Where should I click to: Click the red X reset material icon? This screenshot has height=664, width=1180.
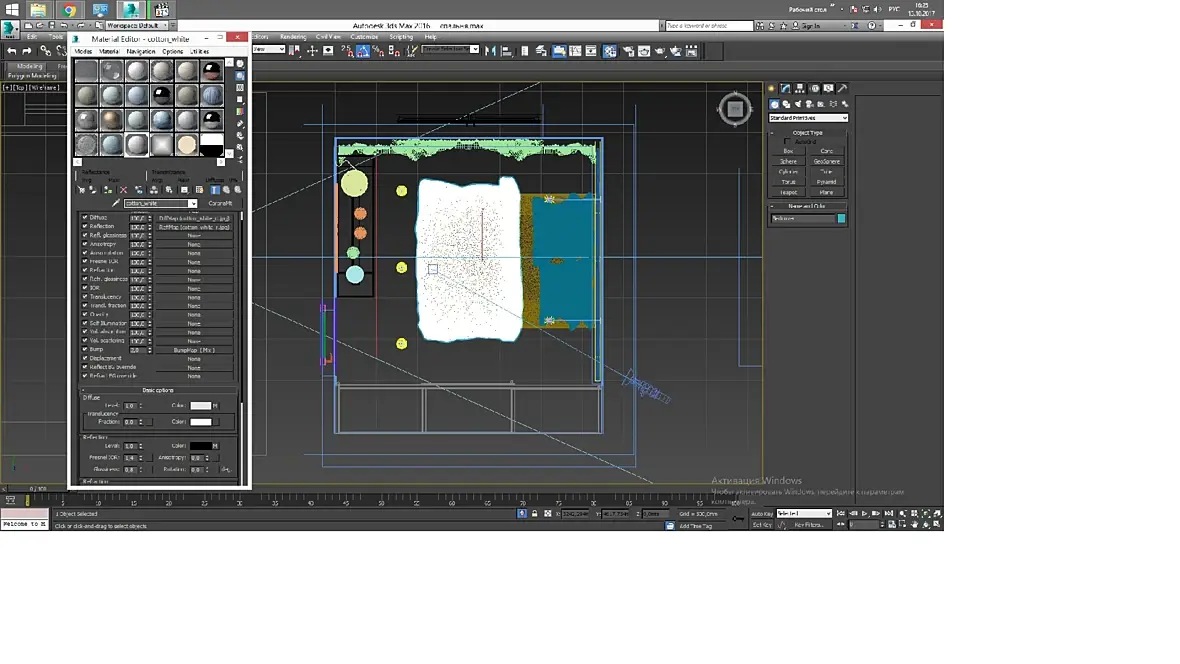124,189
